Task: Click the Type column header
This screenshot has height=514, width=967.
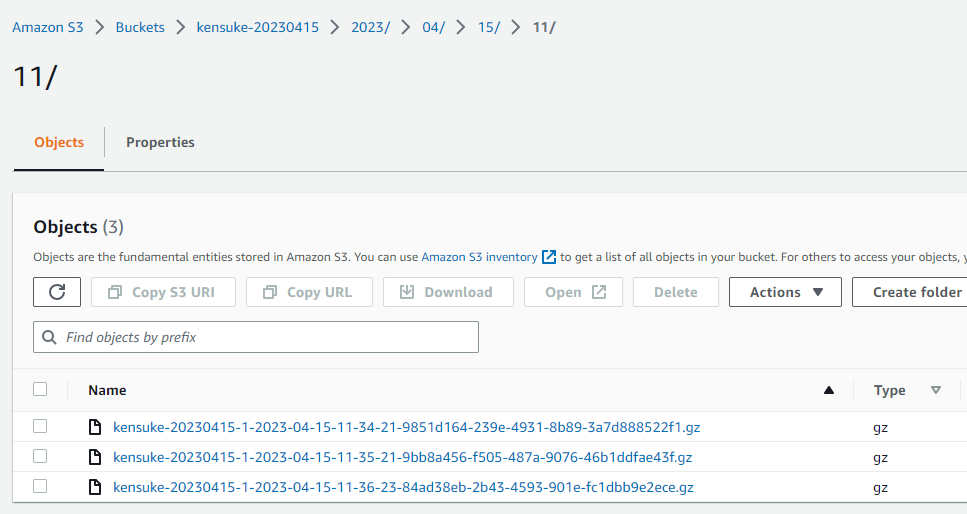Action: (x=889, y=390)
